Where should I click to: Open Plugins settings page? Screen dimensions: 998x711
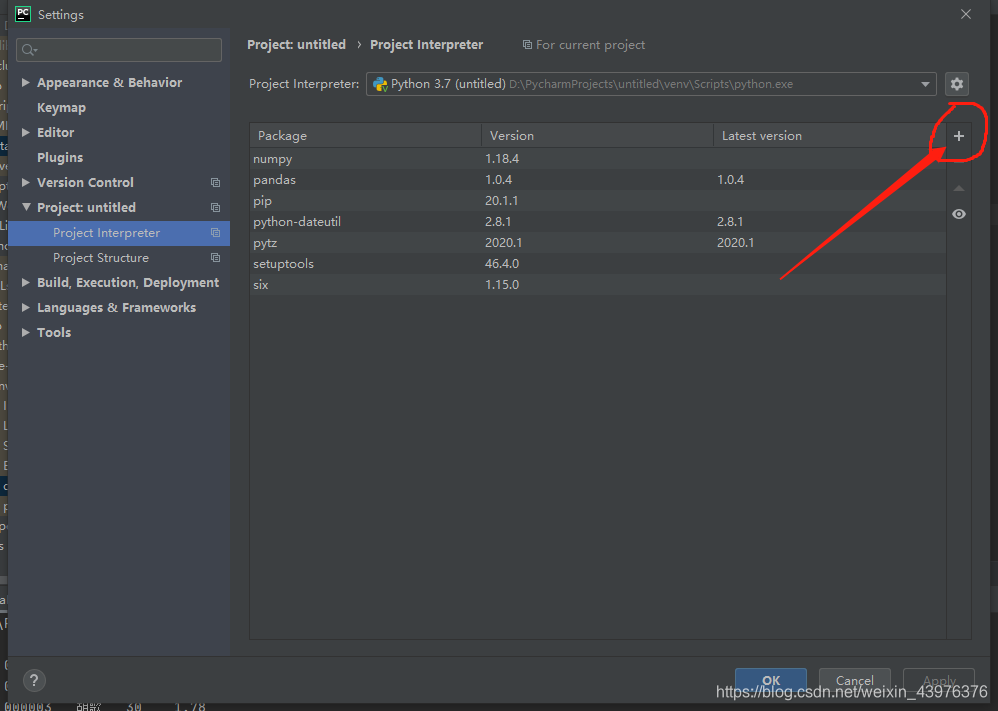(x=60, y=157)
